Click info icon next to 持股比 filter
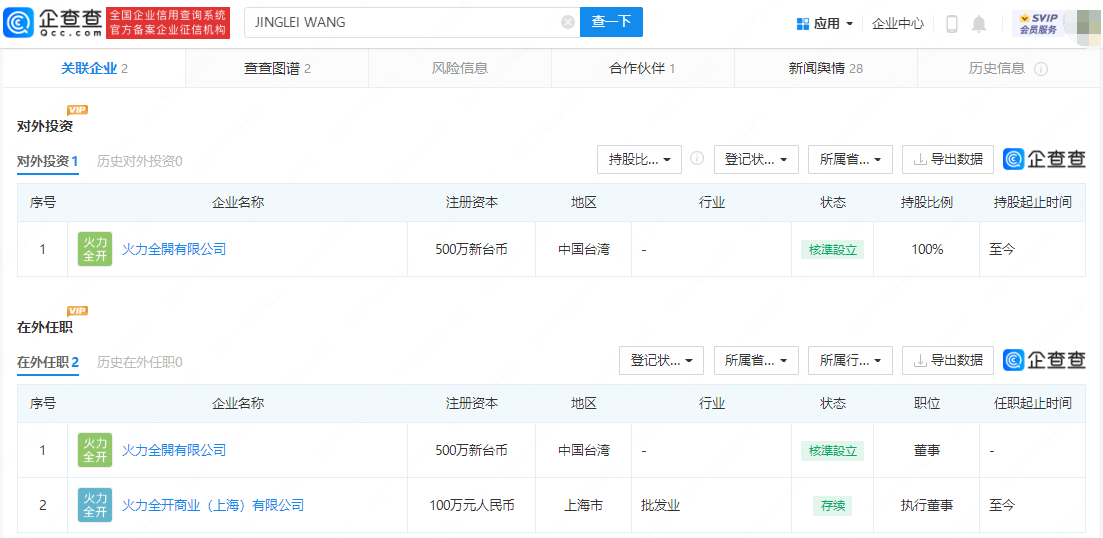Screen dimensions: 1103x538 697,158
